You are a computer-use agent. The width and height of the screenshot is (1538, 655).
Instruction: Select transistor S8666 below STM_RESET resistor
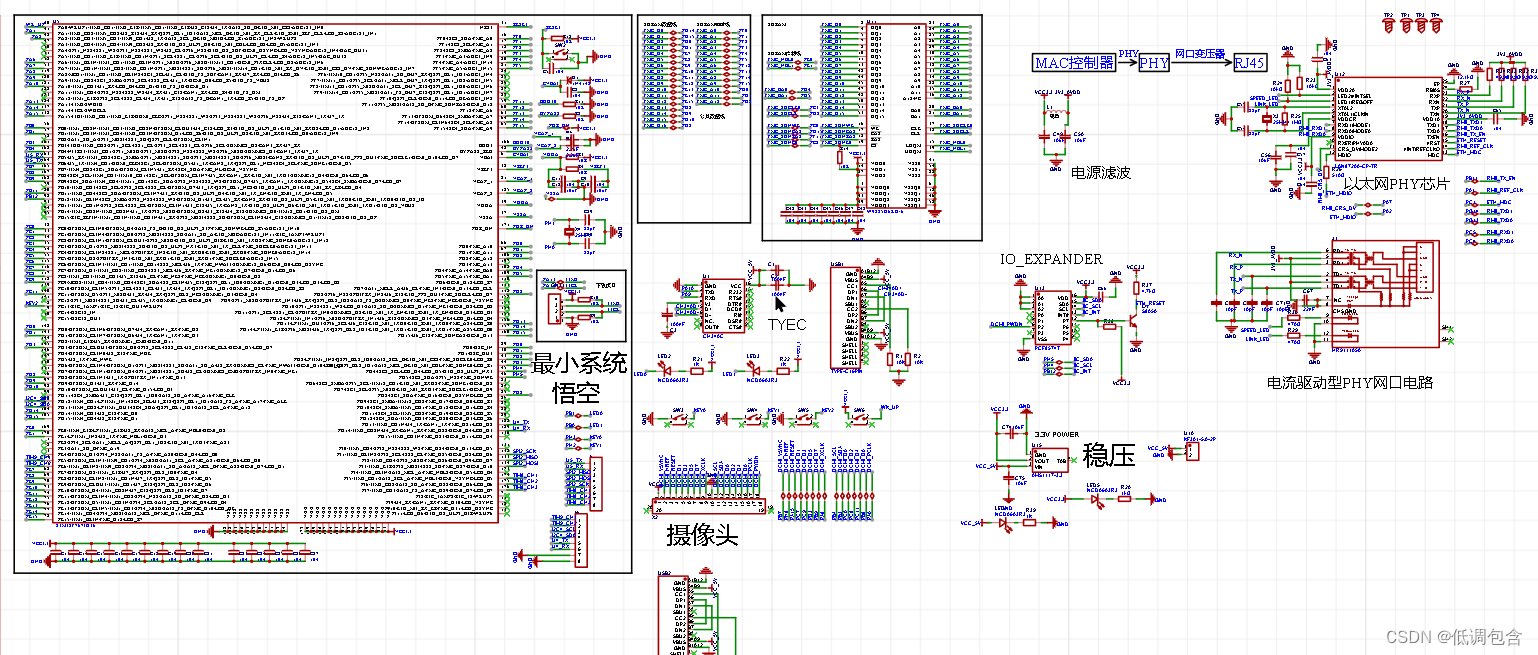click(1134, 322)
